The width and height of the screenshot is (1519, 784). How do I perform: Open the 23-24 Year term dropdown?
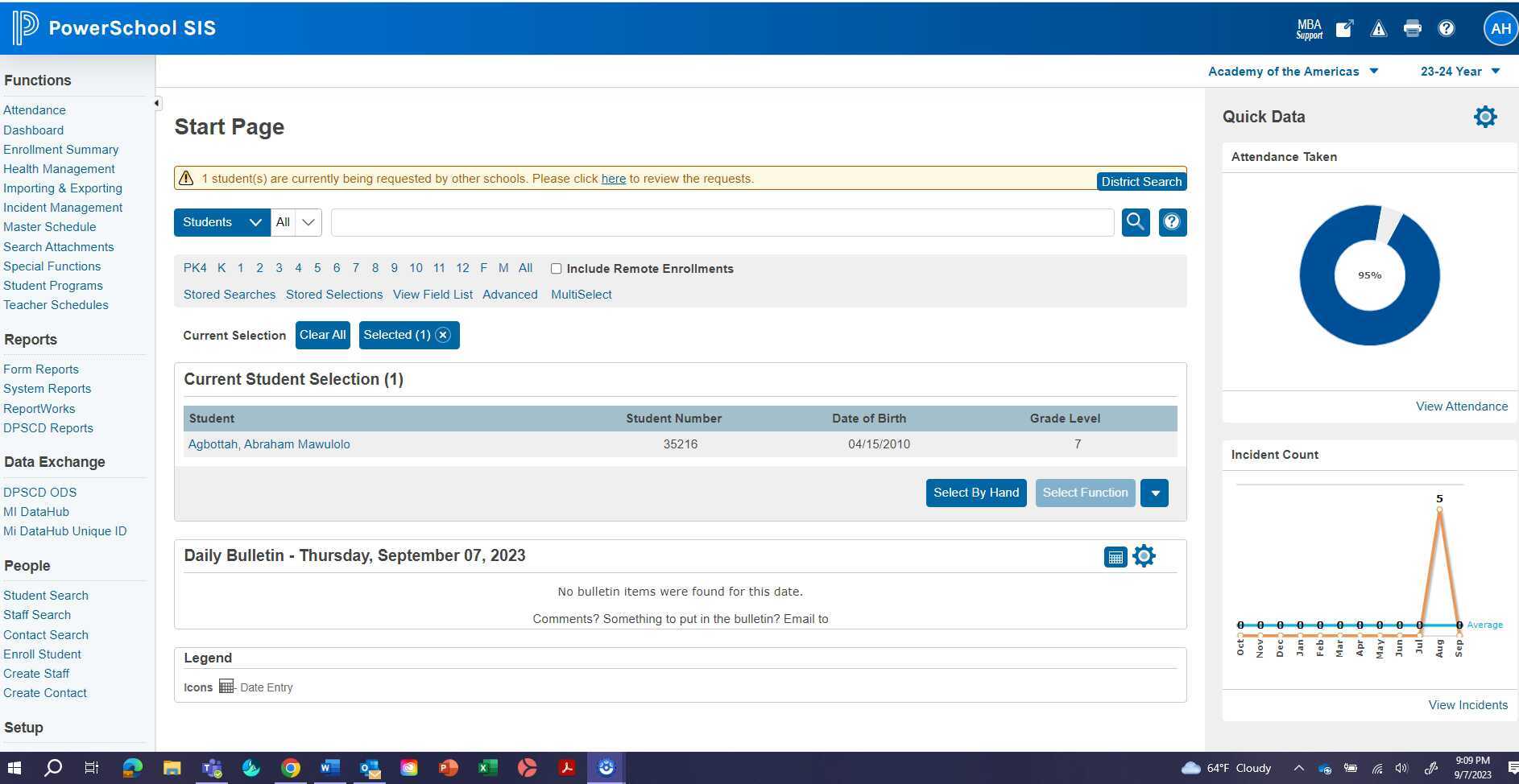pyautogui.click(x=1459, y=72)
